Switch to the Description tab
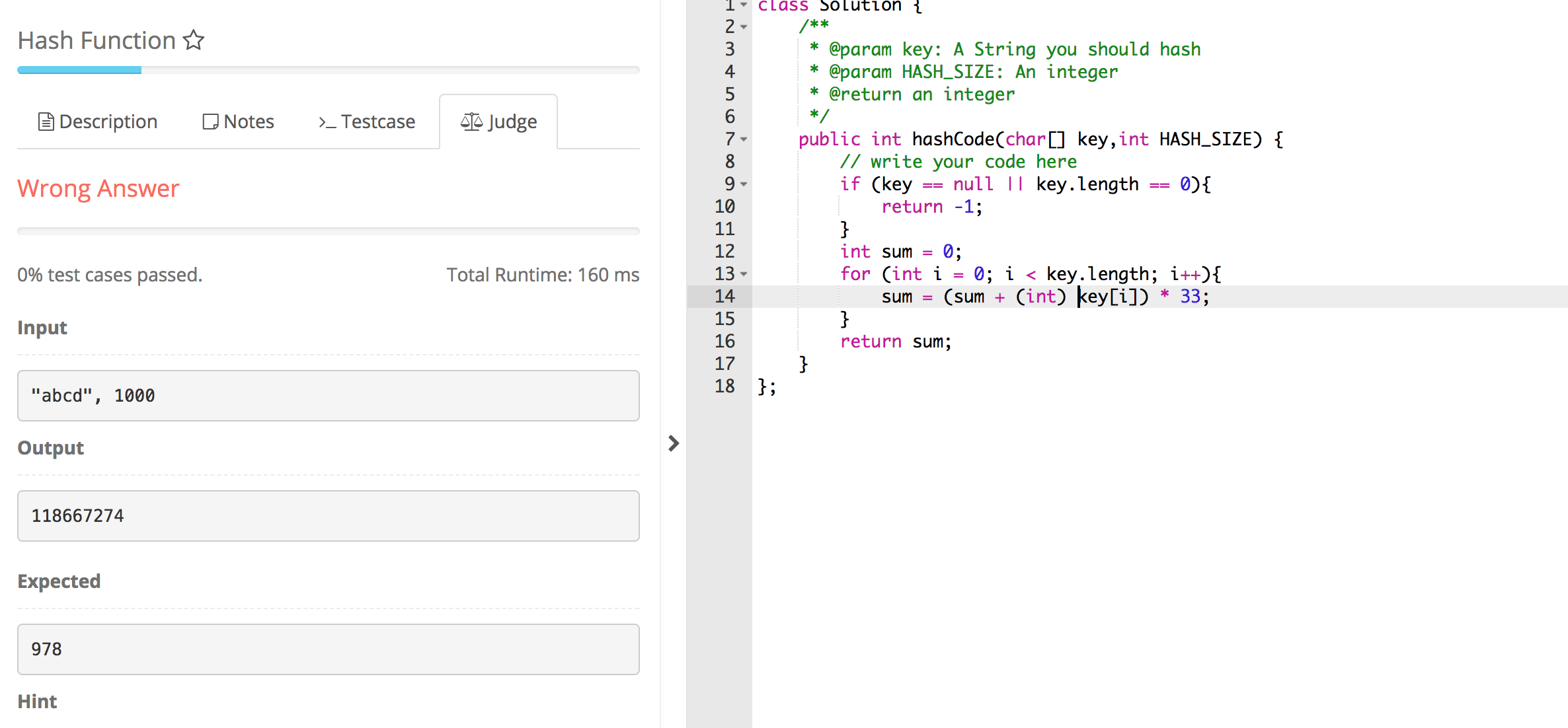 [108, 121]
